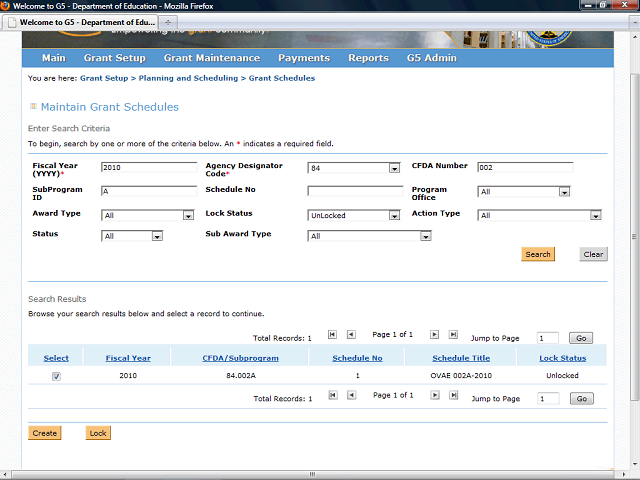640x480 pixels.
Task: Open the Sub Award Type dropdown
Action: pos(425,236)
